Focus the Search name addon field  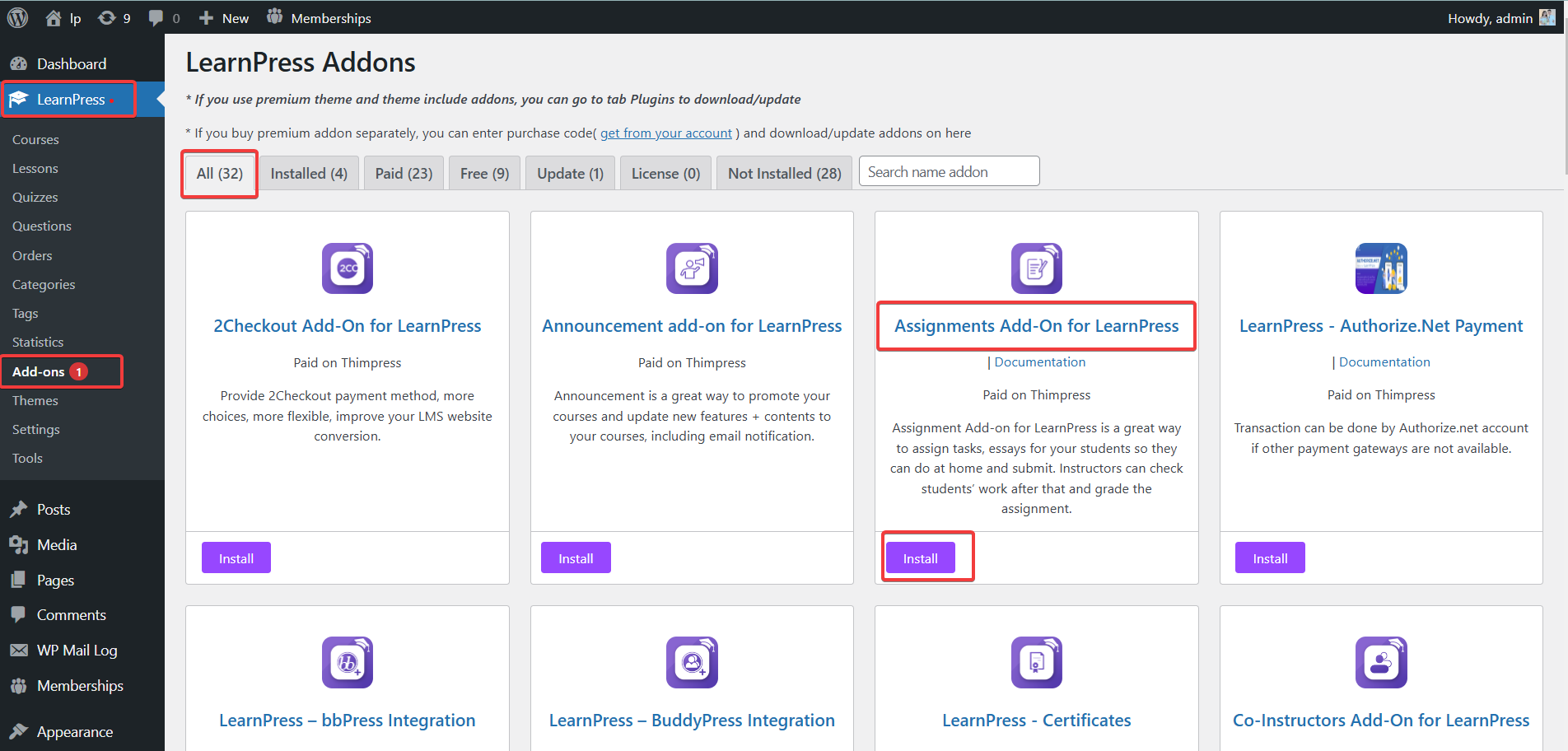pos(949,171)
